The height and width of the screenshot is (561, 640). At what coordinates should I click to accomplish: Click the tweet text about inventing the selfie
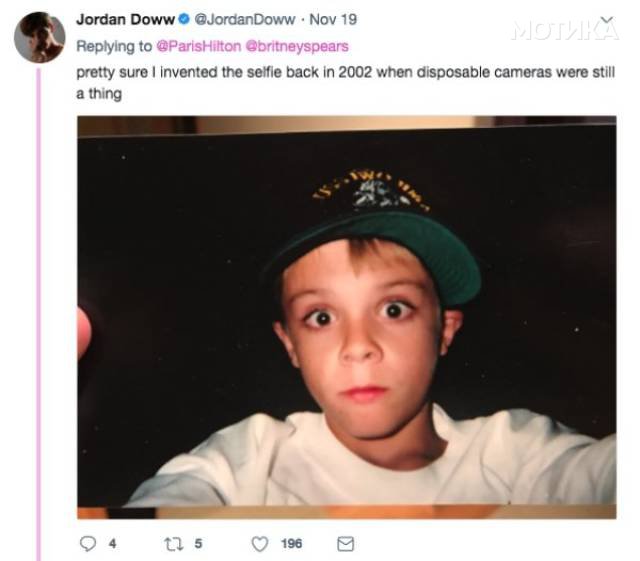pyautogui.click(x=345, y=82)
